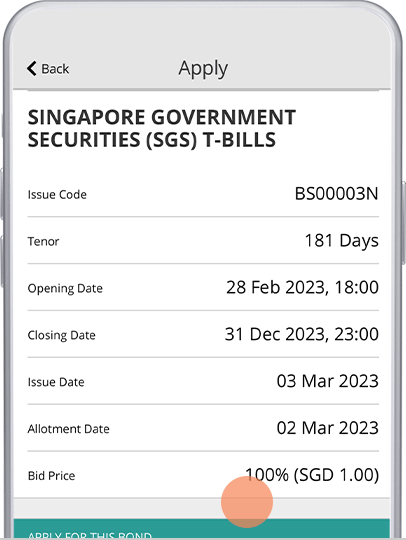Tap the Closing Date label
406x540 pixels.
[x=62, y=335]
